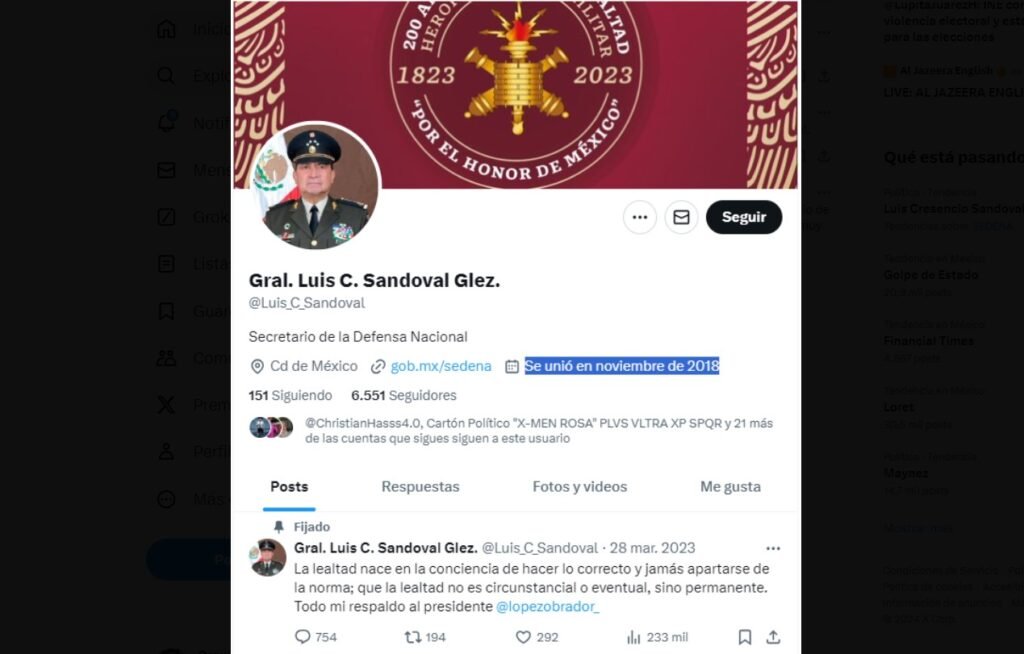Follow the account with Seguir button
1024x654 pixels.
744,217
